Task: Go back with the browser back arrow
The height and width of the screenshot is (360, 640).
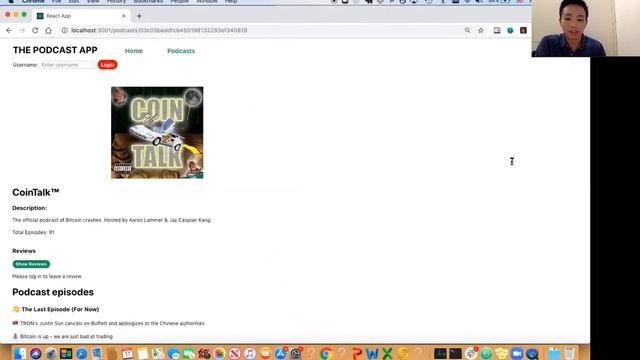Action: coord(9,30)
